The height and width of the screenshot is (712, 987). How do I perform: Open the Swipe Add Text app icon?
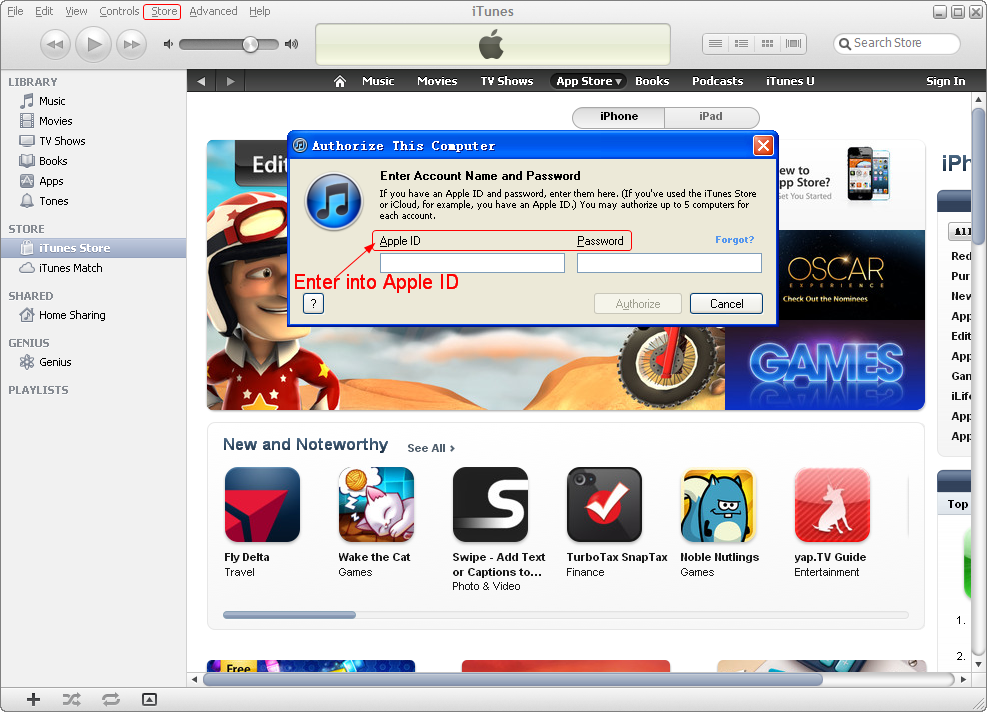click(x=490, y=504)
